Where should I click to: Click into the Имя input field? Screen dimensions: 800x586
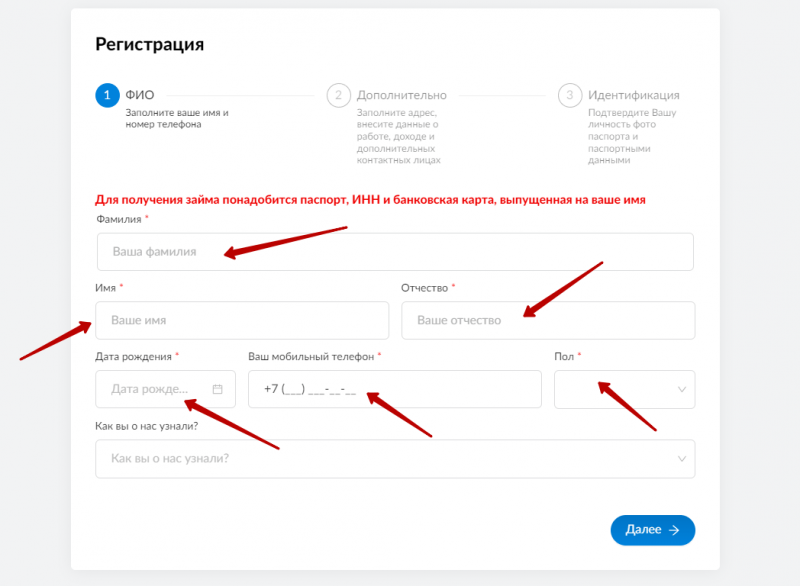242,321
